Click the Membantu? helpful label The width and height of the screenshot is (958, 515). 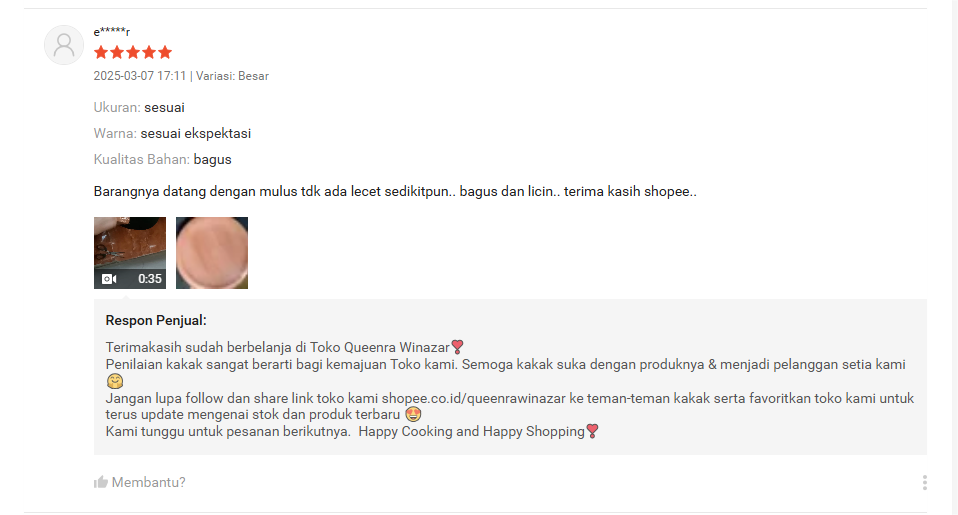[148, 482]
